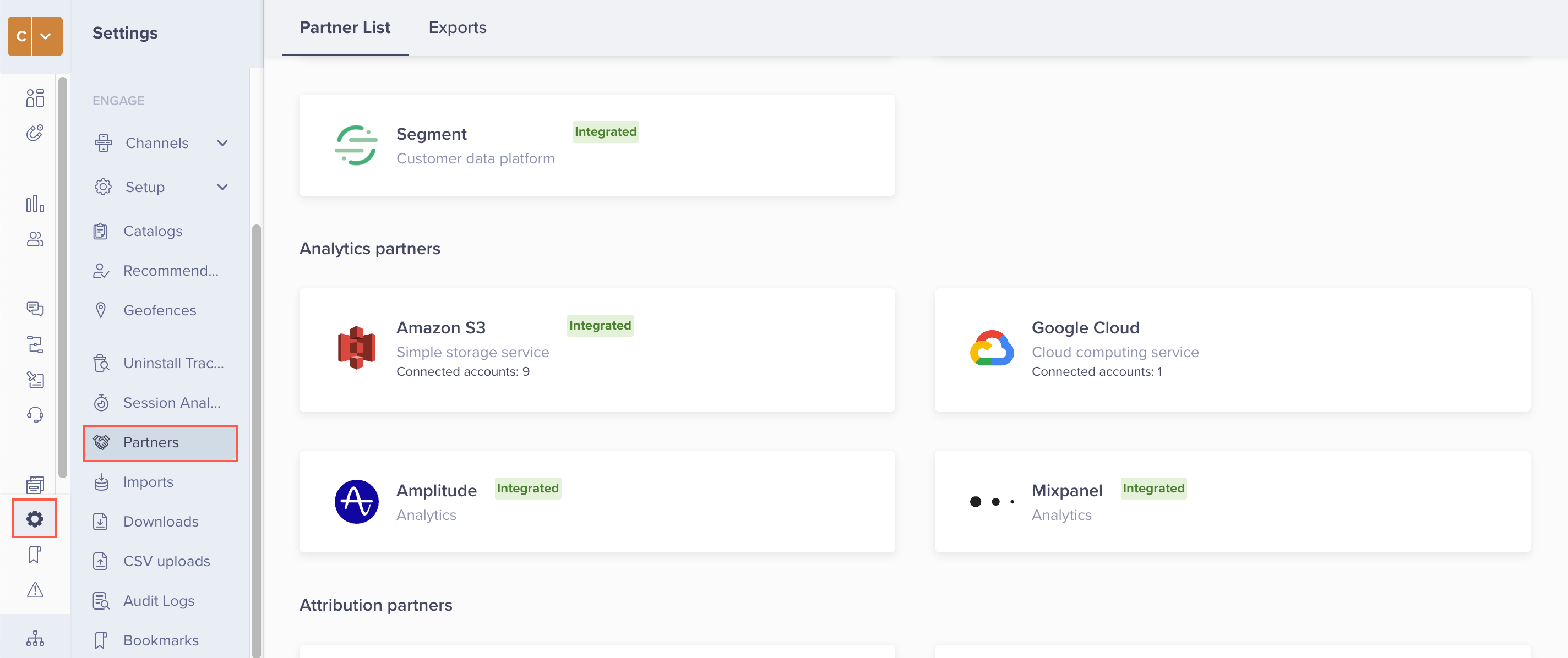Open the workspace switcher chevron next to C

pos(46,36)
